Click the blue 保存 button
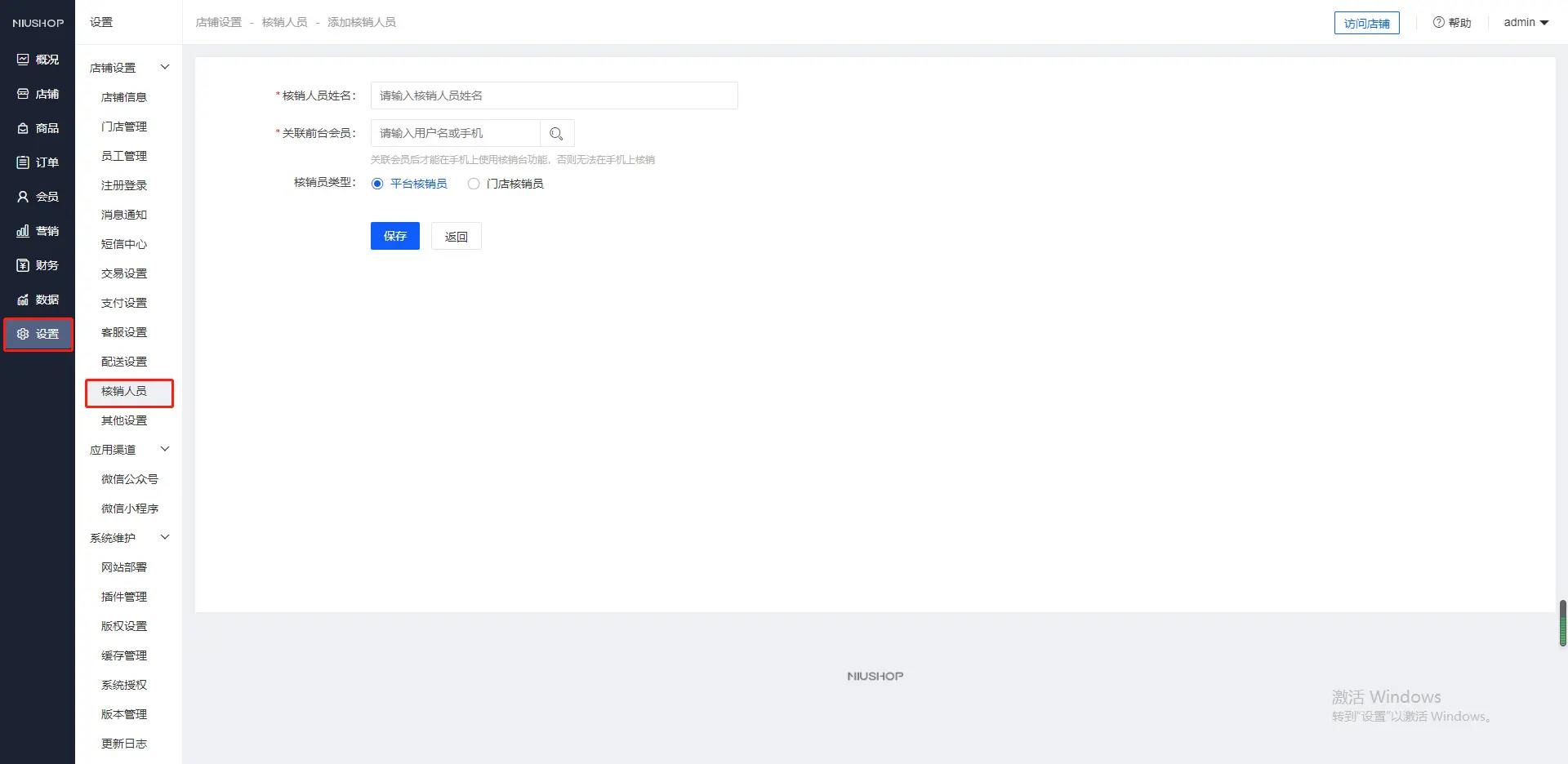This screenshot has width=1568, height=764. 394,236
